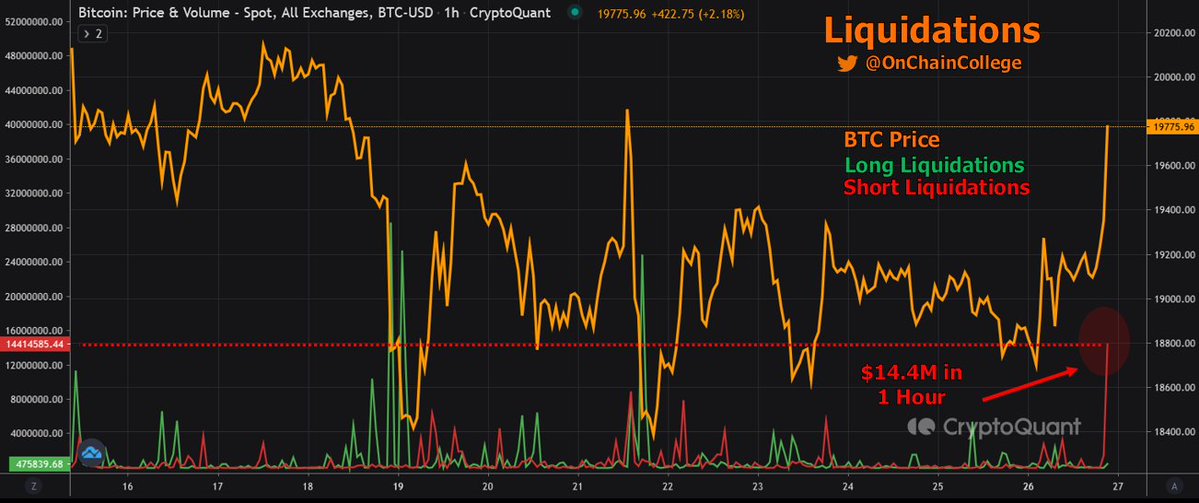Click date 16 on the time axis
Image resolution: width=1199 pixels, height=503 pixels.
[127, 486]
